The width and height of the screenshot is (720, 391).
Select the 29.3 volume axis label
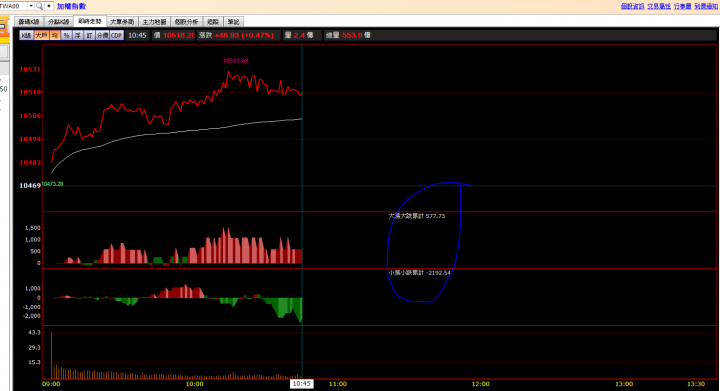point(34,347)
